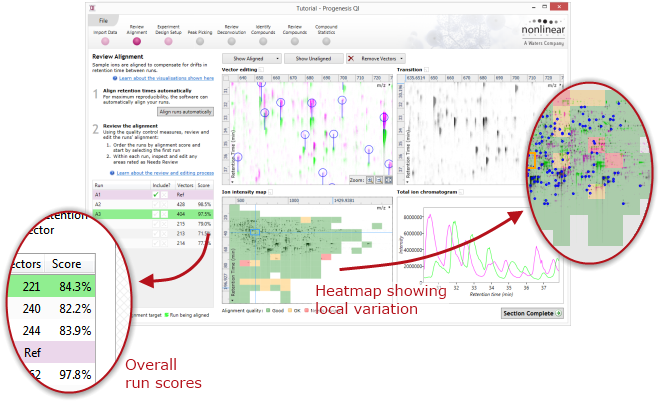Click the Vector editing retention time axis arrow
Image resolution: width=659 pixels, height=401 pixels.
point(233,182)
